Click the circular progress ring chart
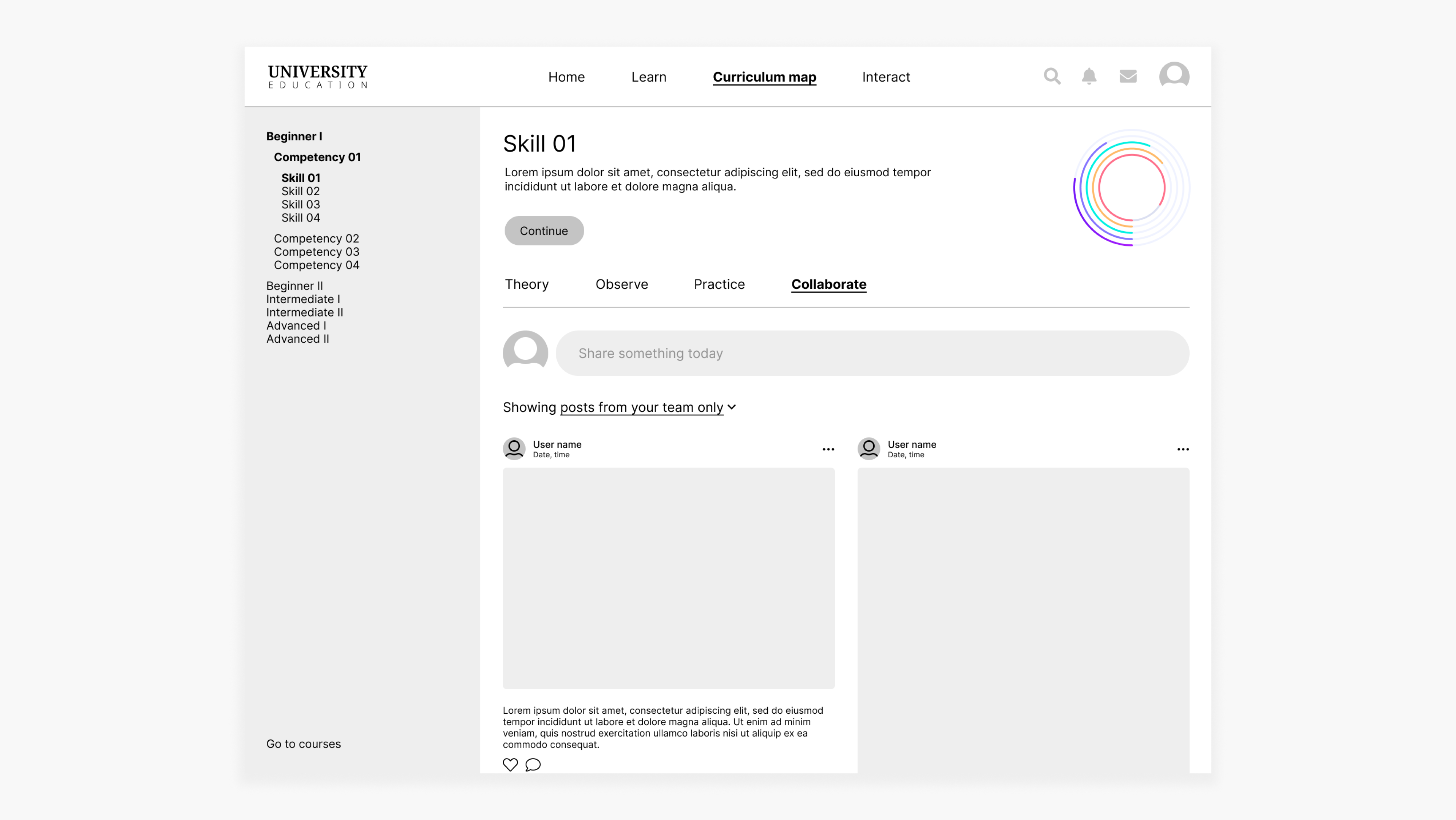 [x=1131, y=188]
